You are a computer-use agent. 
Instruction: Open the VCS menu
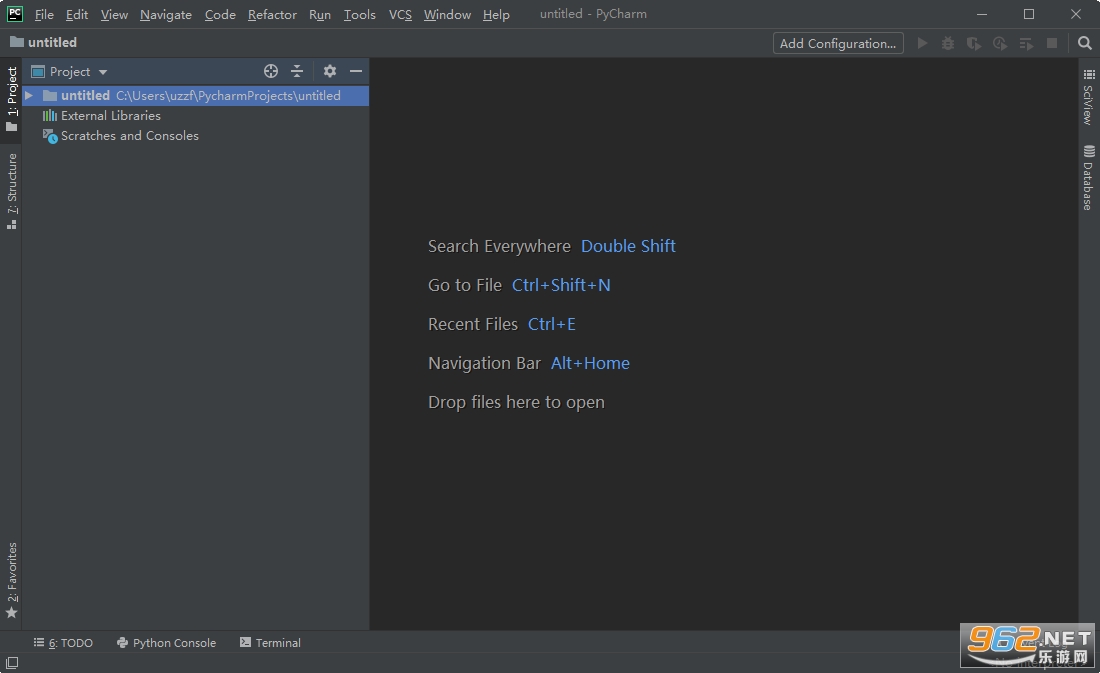tap(401, 15)
